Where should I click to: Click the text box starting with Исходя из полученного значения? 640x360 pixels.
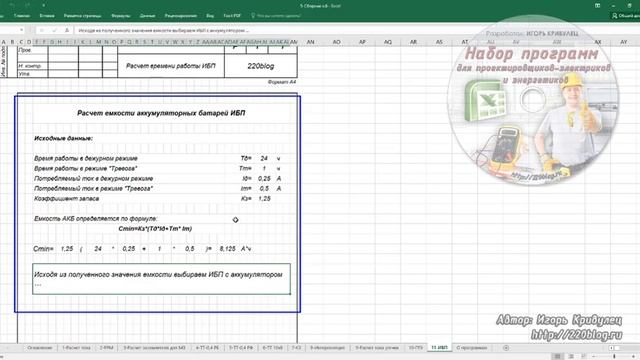click(162, 279)
